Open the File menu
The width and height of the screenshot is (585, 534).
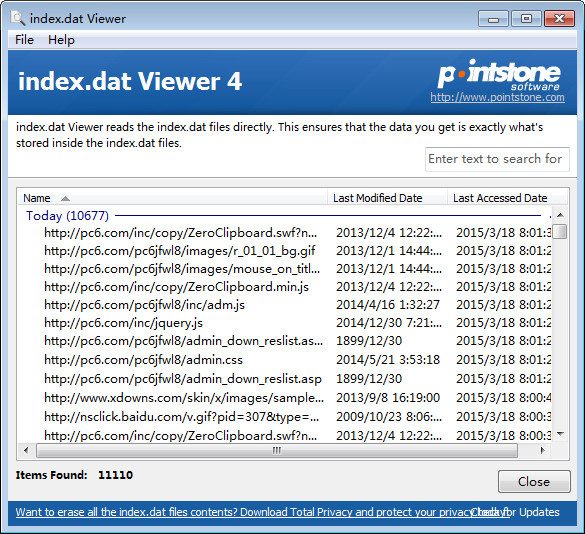[x=24, y=40]
